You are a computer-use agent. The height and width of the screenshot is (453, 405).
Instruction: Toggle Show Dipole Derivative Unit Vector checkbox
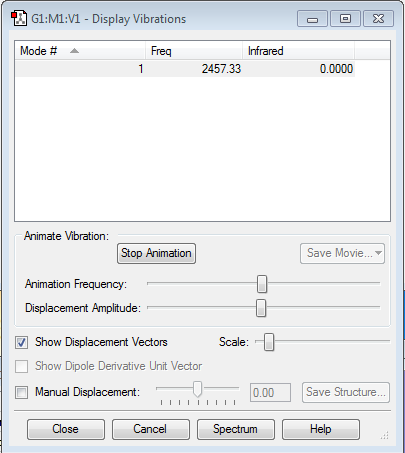tap(22, 366)
